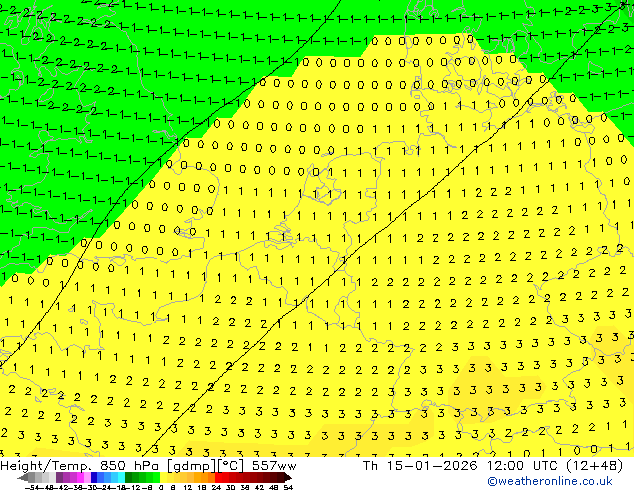
Task: Click the 54 legend scale label
Action: (x=288, y=487)
